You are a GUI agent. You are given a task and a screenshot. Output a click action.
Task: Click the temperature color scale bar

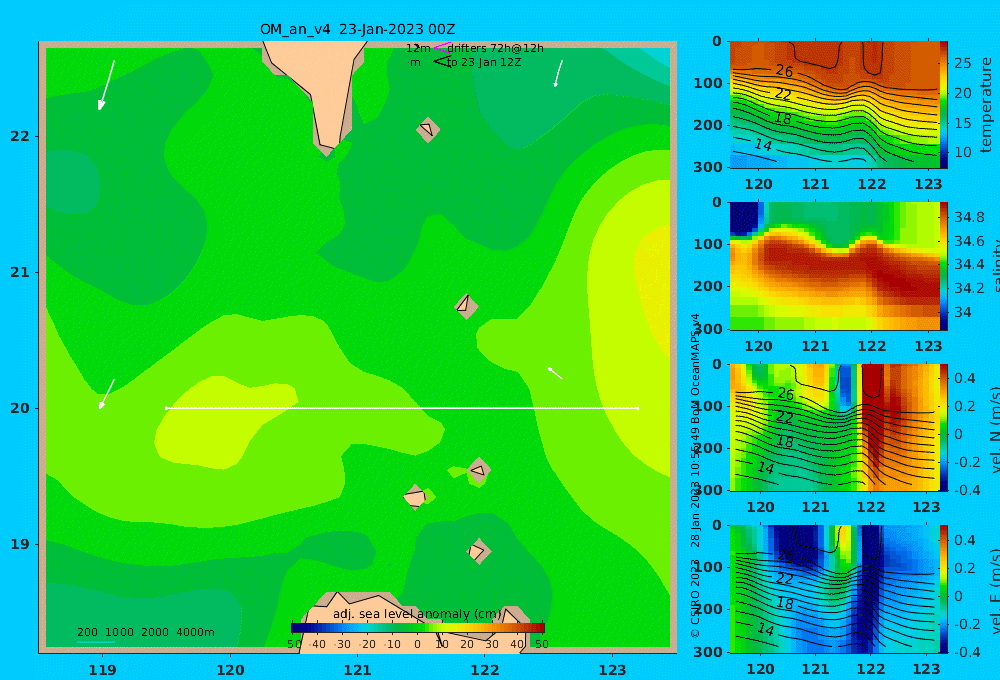coord(944,105)
